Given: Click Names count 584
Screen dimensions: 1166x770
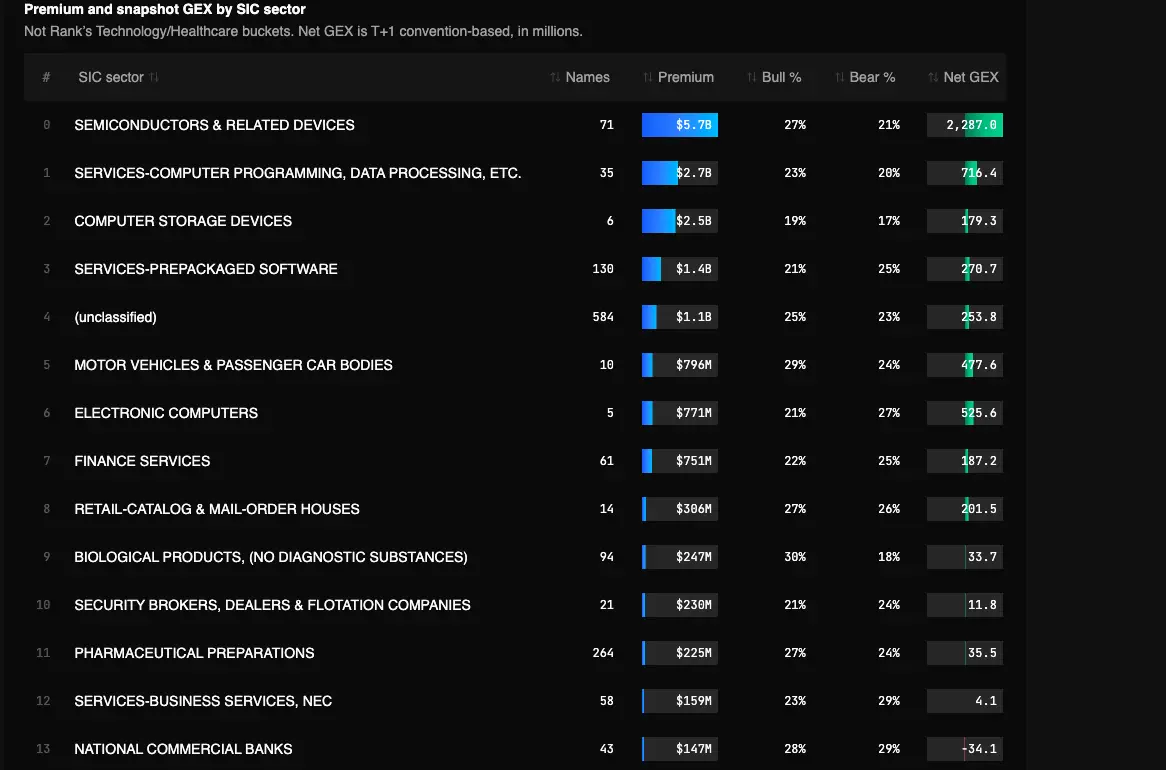Looking at the screenshot, I should (603, 317).
